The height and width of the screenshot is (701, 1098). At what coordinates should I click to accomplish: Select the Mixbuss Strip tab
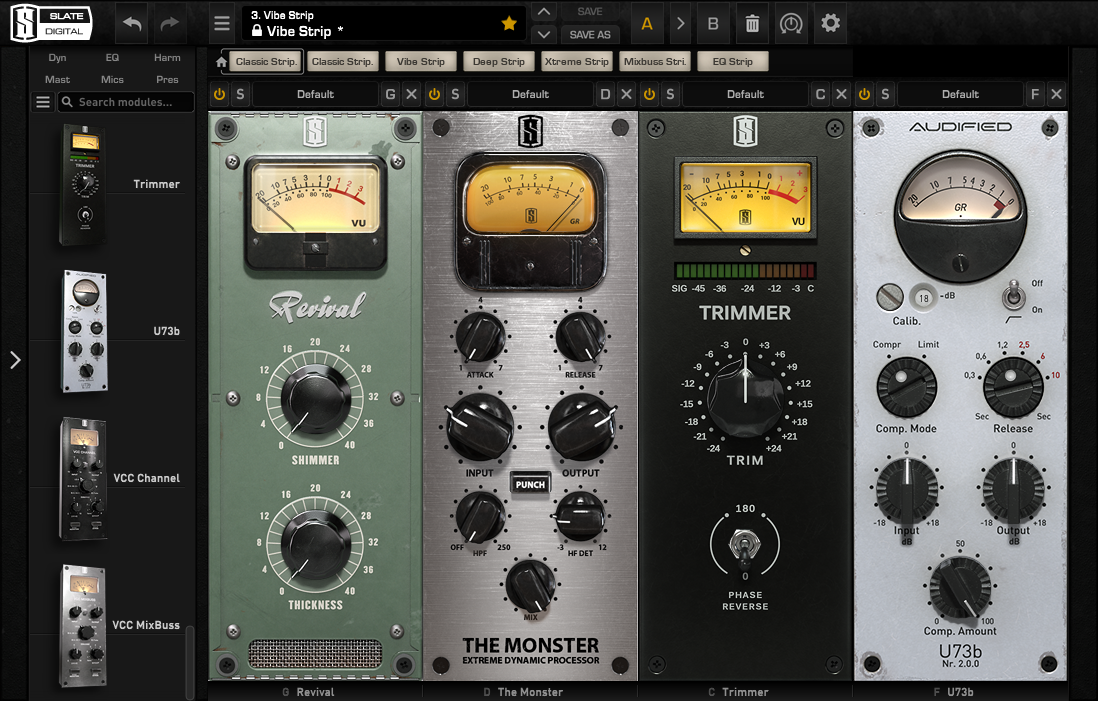click(x=655, y=62)
